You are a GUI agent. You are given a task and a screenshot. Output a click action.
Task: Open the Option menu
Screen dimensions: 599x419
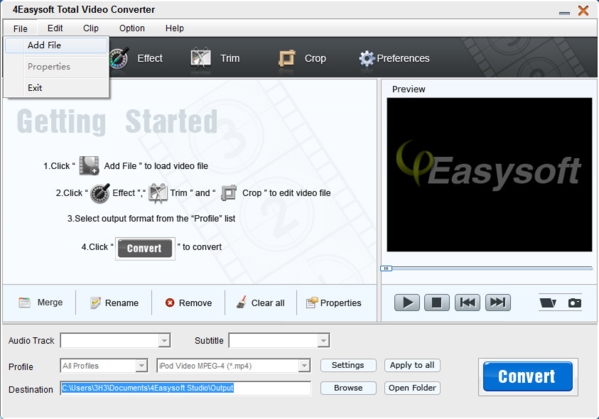point(132,28)
